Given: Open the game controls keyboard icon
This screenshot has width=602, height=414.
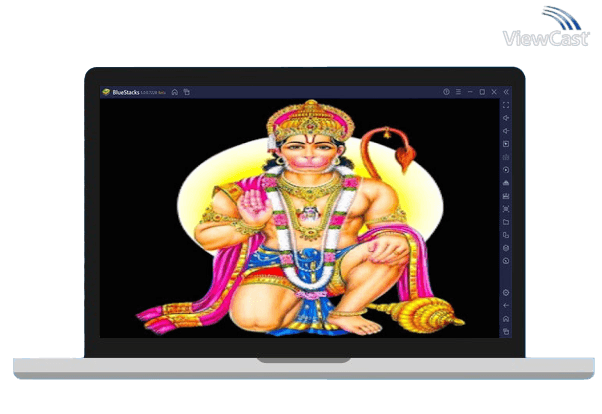Looking at the screenshot, I should (x=506, y=157).
